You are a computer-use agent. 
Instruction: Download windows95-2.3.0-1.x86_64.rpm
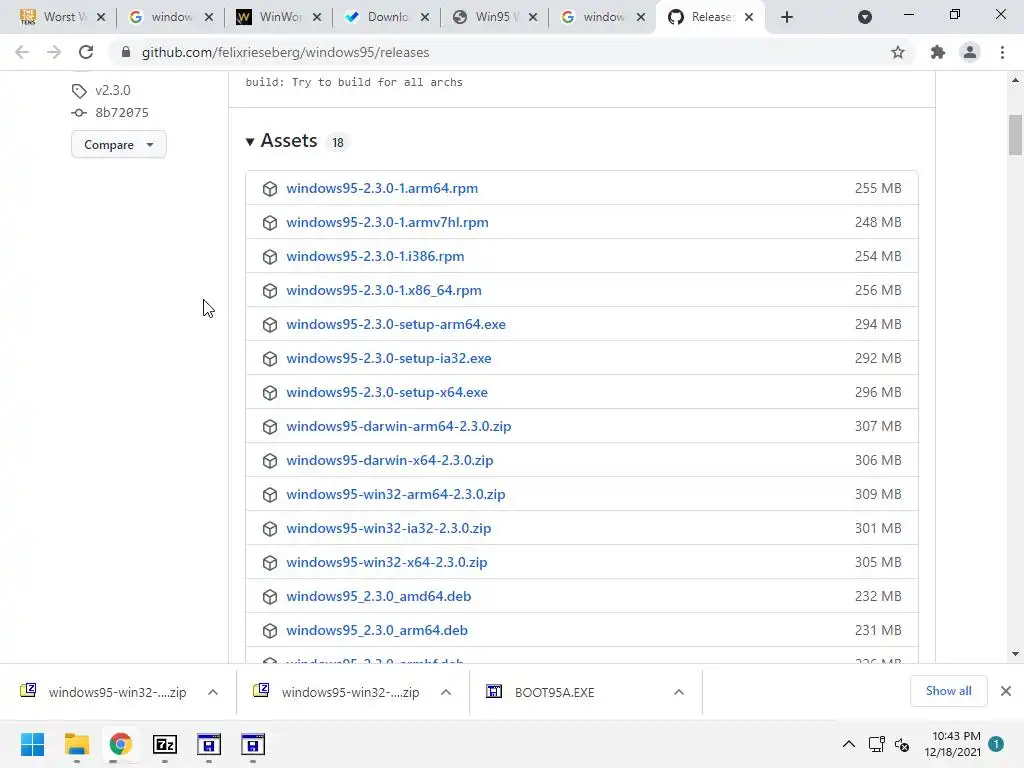pyautogui.click(x=383, y=290)
